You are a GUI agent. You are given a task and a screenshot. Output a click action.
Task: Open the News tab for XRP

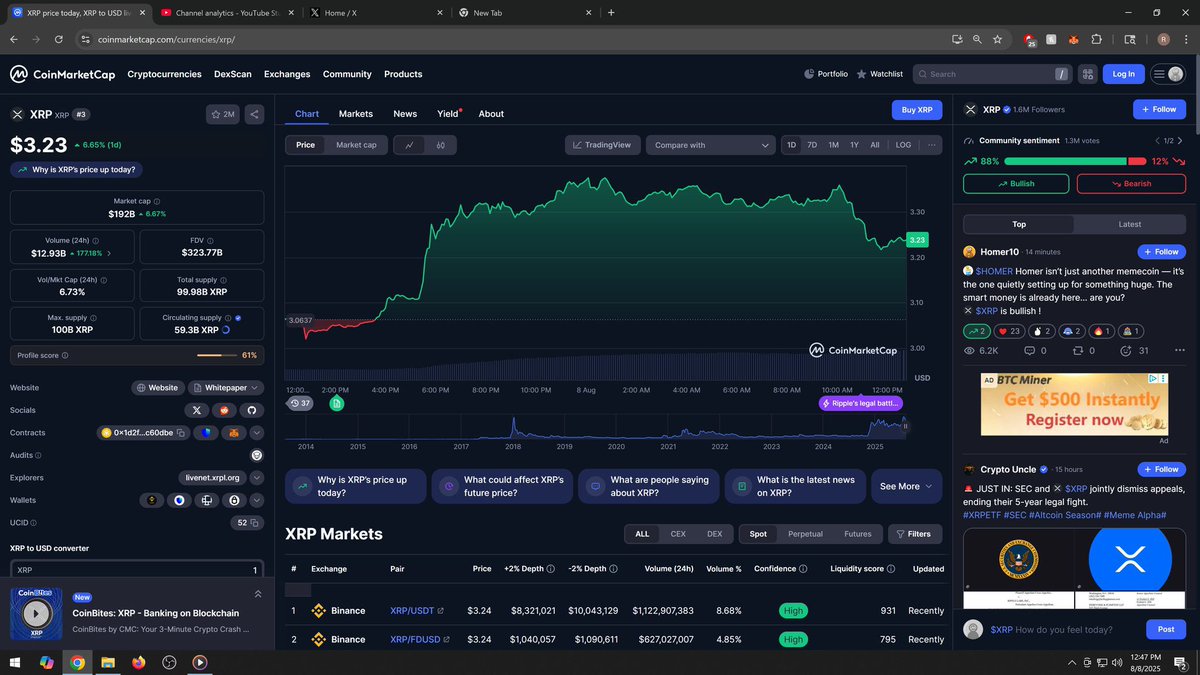click(x=405, y=113)
